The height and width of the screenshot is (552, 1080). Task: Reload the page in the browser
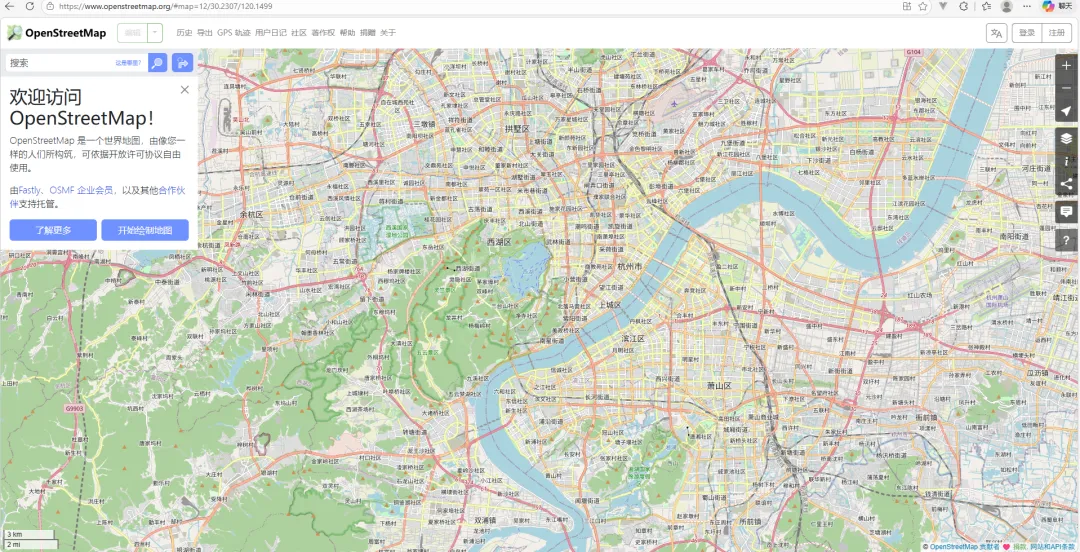(x=30, y=6)
